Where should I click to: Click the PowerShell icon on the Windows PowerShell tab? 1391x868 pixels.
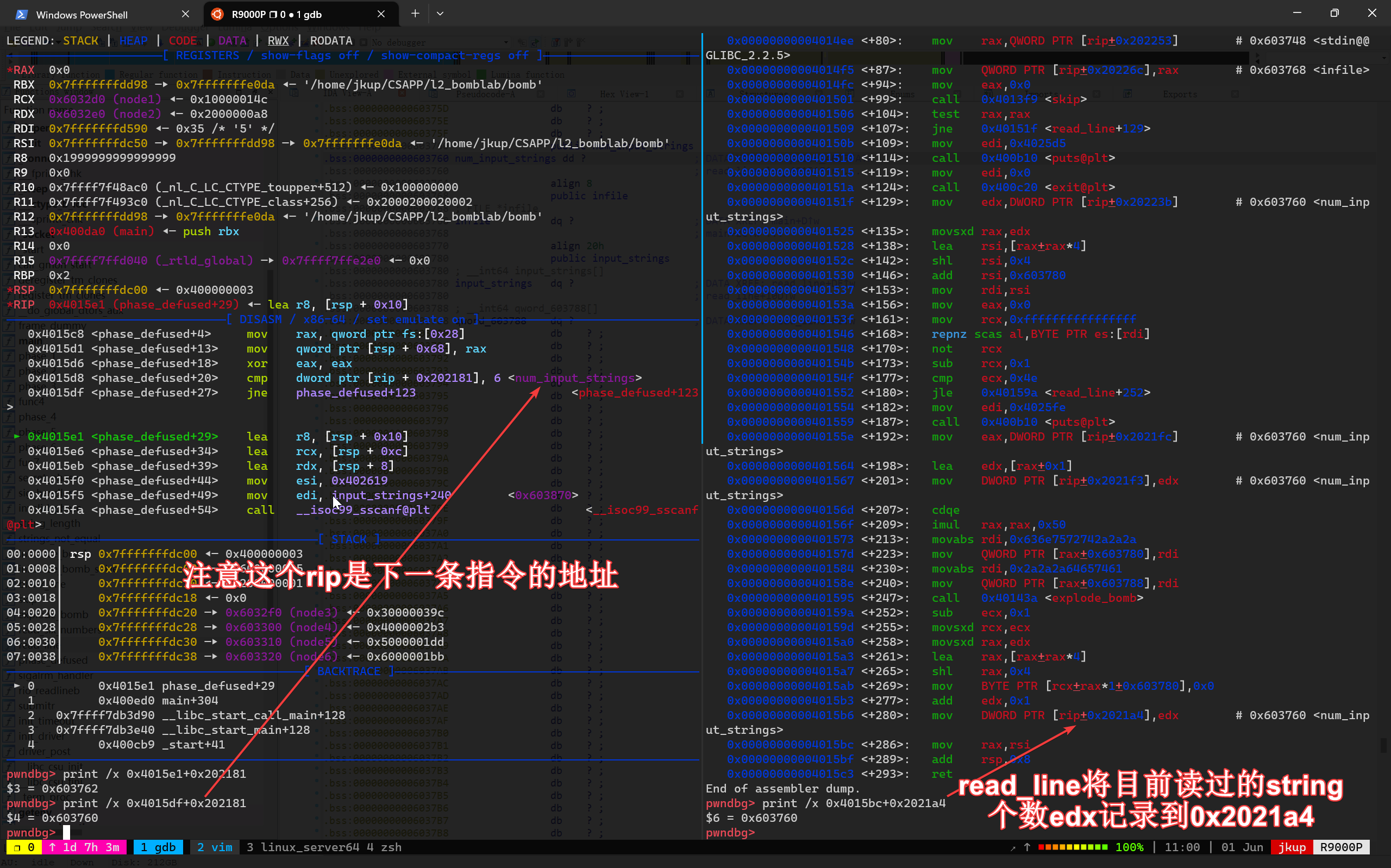[x=21, y=14]
